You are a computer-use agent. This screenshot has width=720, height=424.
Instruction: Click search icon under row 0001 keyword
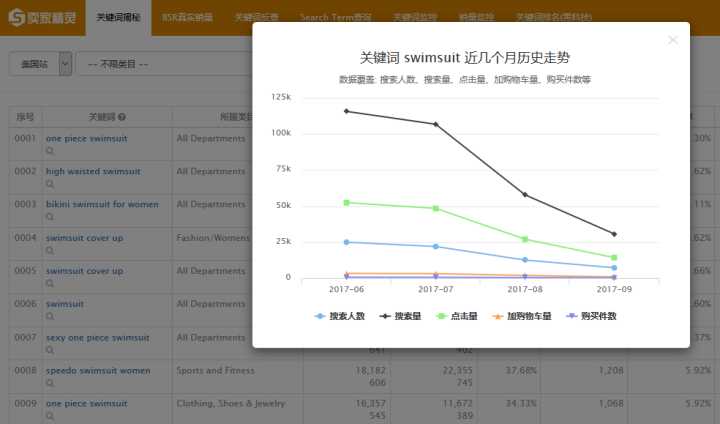[x=50, y=151]
